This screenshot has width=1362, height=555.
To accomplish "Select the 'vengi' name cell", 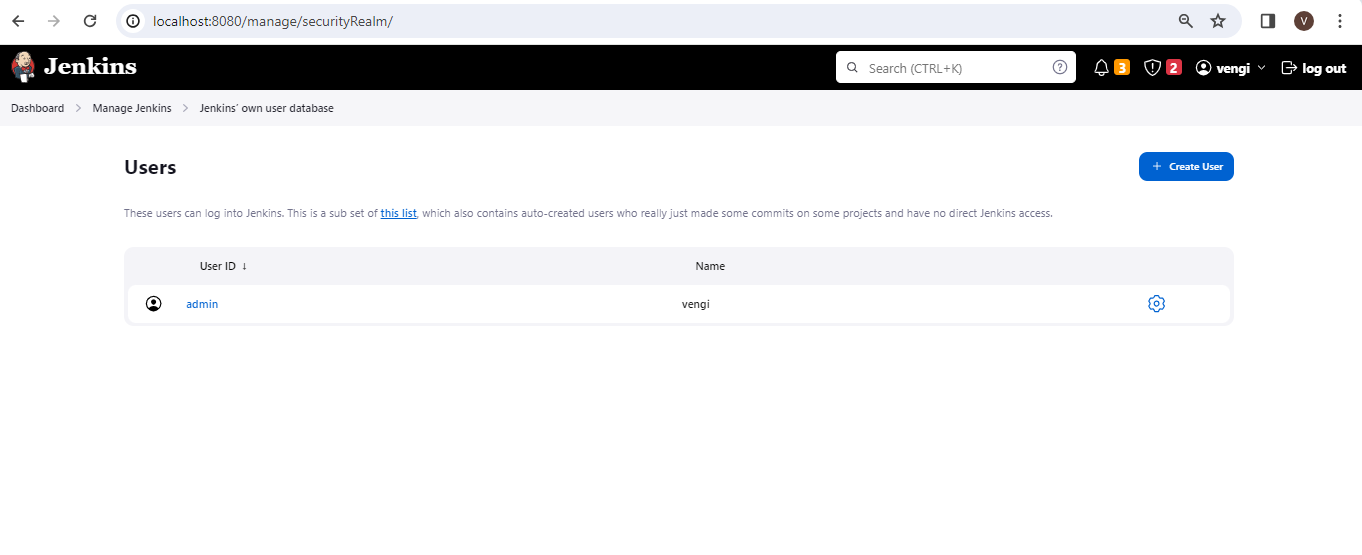I will (x=696, y=304).
